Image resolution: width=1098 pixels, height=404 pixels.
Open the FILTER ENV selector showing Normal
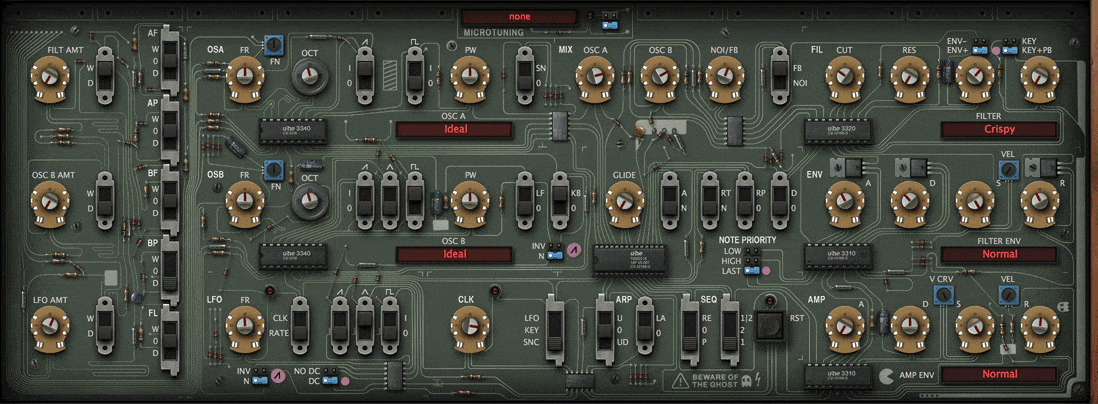[x=998, y=254]
